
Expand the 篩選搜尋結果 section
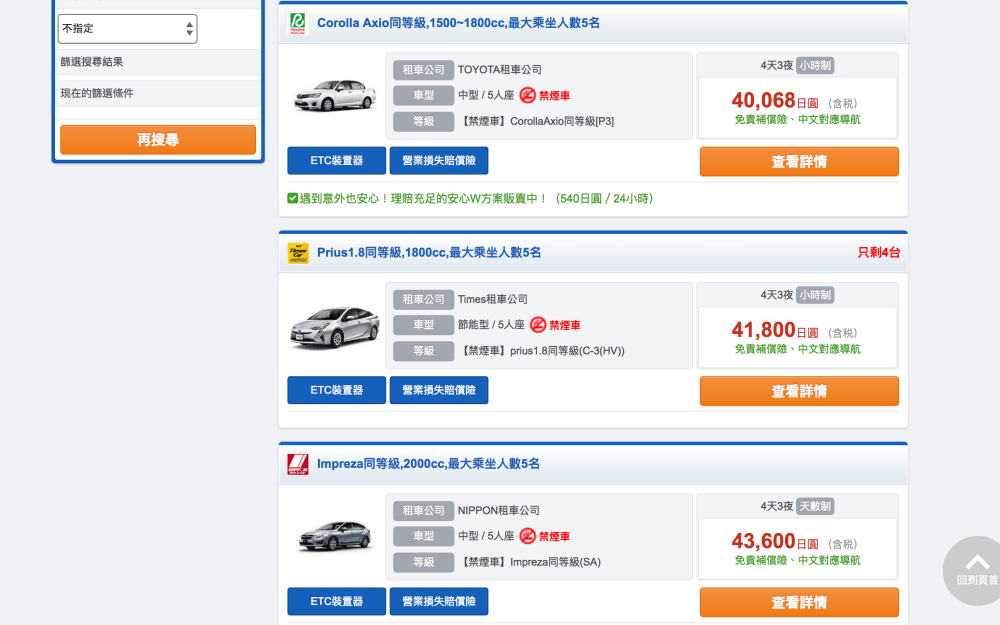pos(158,62)
